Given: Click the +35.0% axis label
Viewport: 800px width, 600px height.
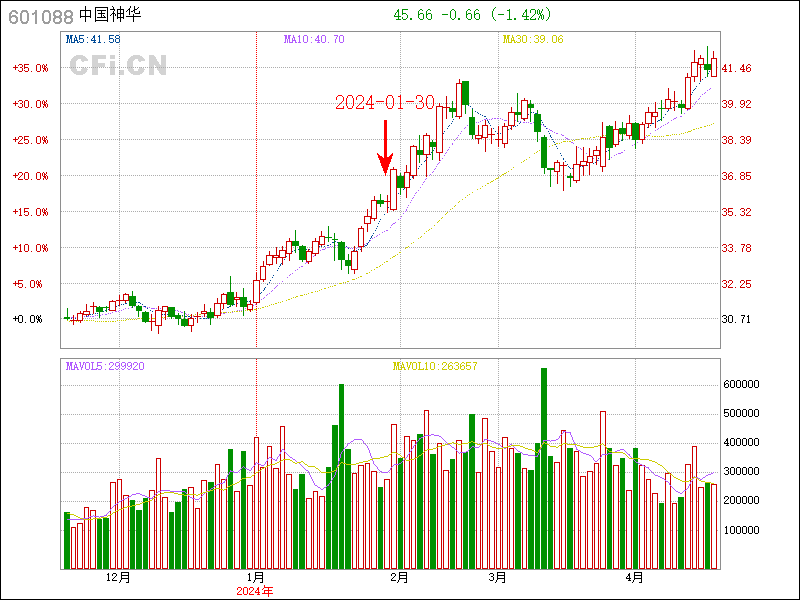Looking at the screenshot, I should pyautogui.click(x=30, y=68).
